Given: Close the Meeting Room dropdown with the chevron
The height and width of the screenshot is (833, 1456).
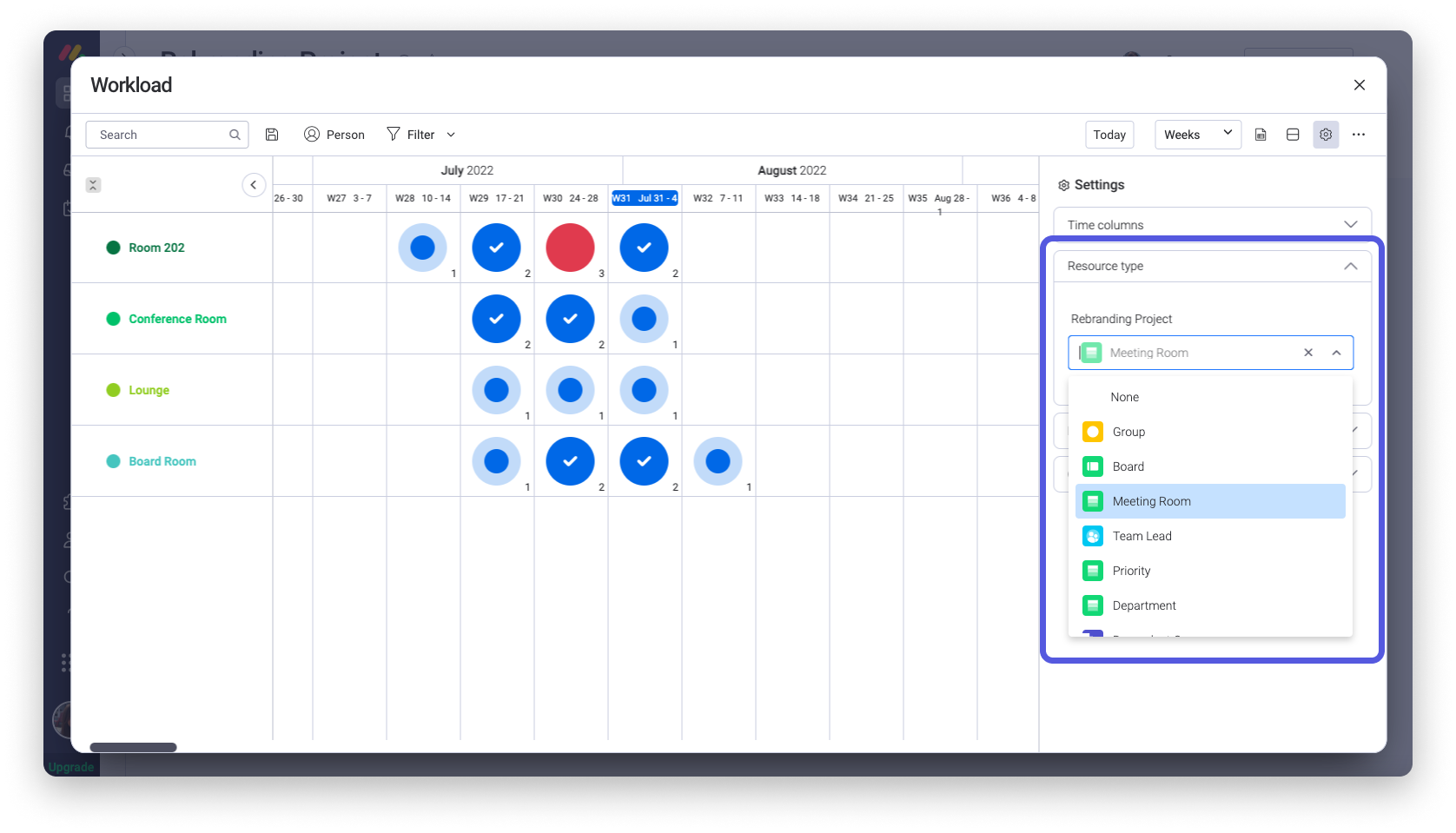Looking at the screenshot, I should tap(1337, 353).
